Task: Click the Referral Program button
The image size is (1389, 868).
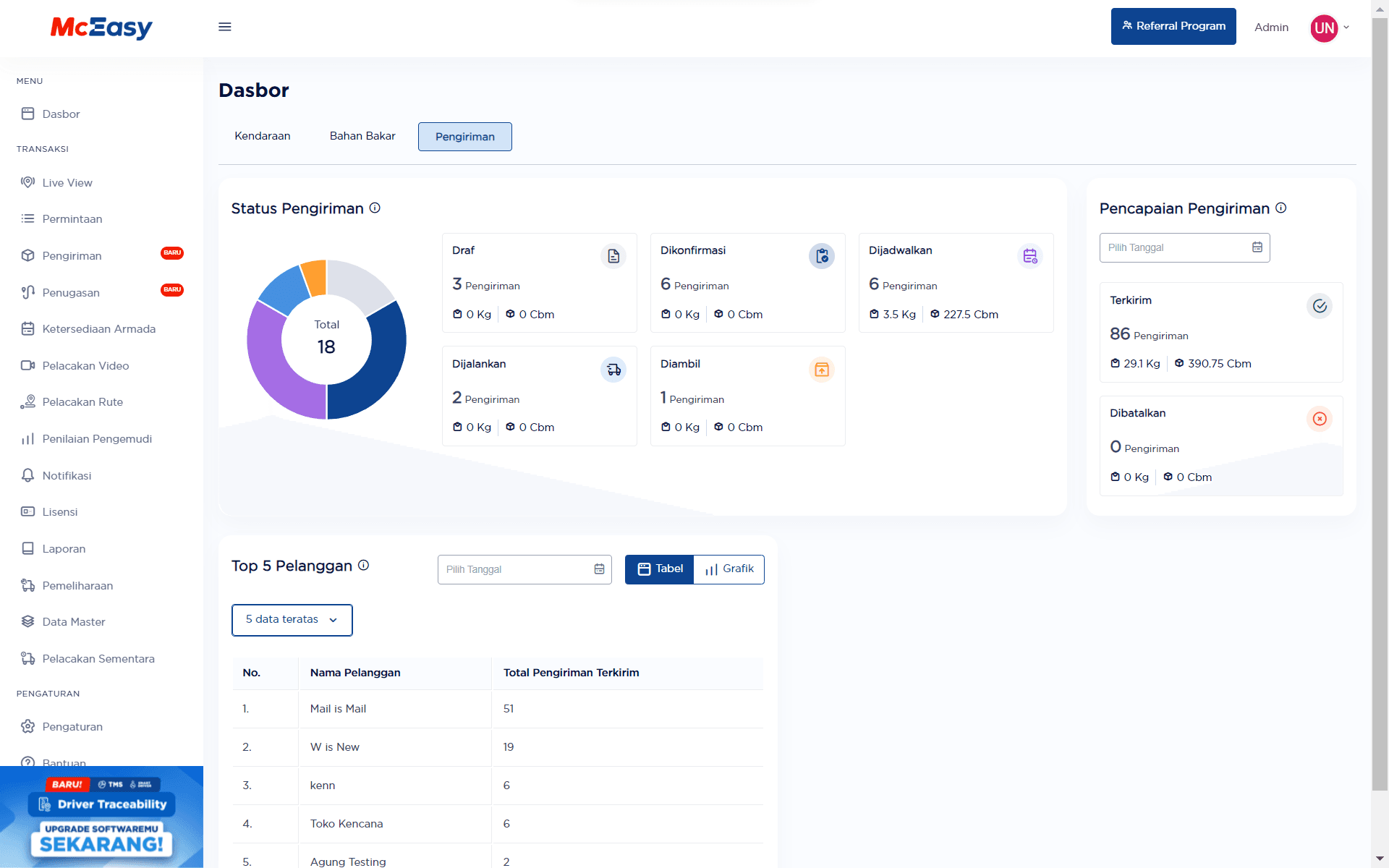Action: click(1173, 26)
